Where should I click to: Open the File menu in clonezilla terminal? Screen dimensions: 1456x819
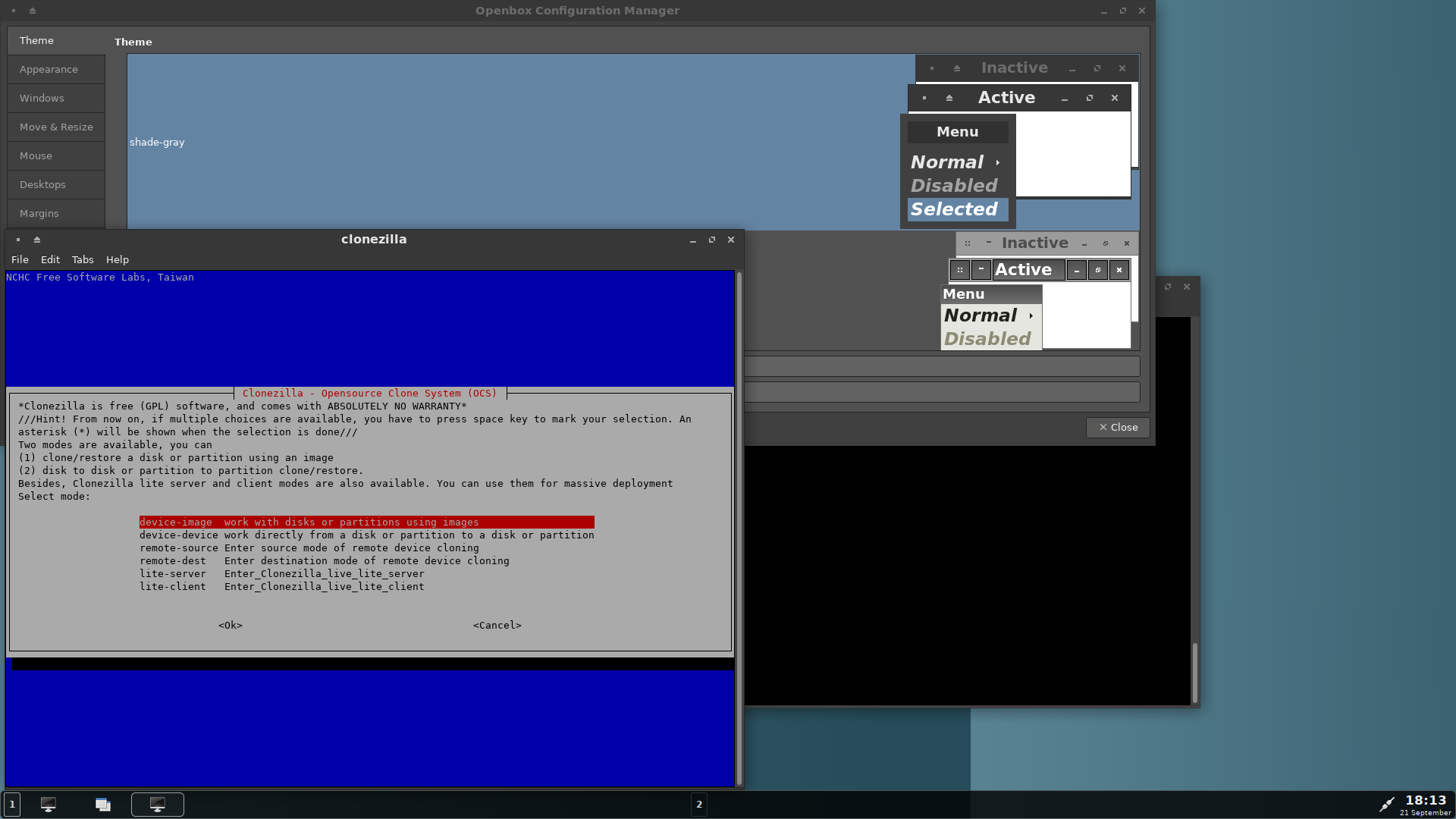point(20,259)
